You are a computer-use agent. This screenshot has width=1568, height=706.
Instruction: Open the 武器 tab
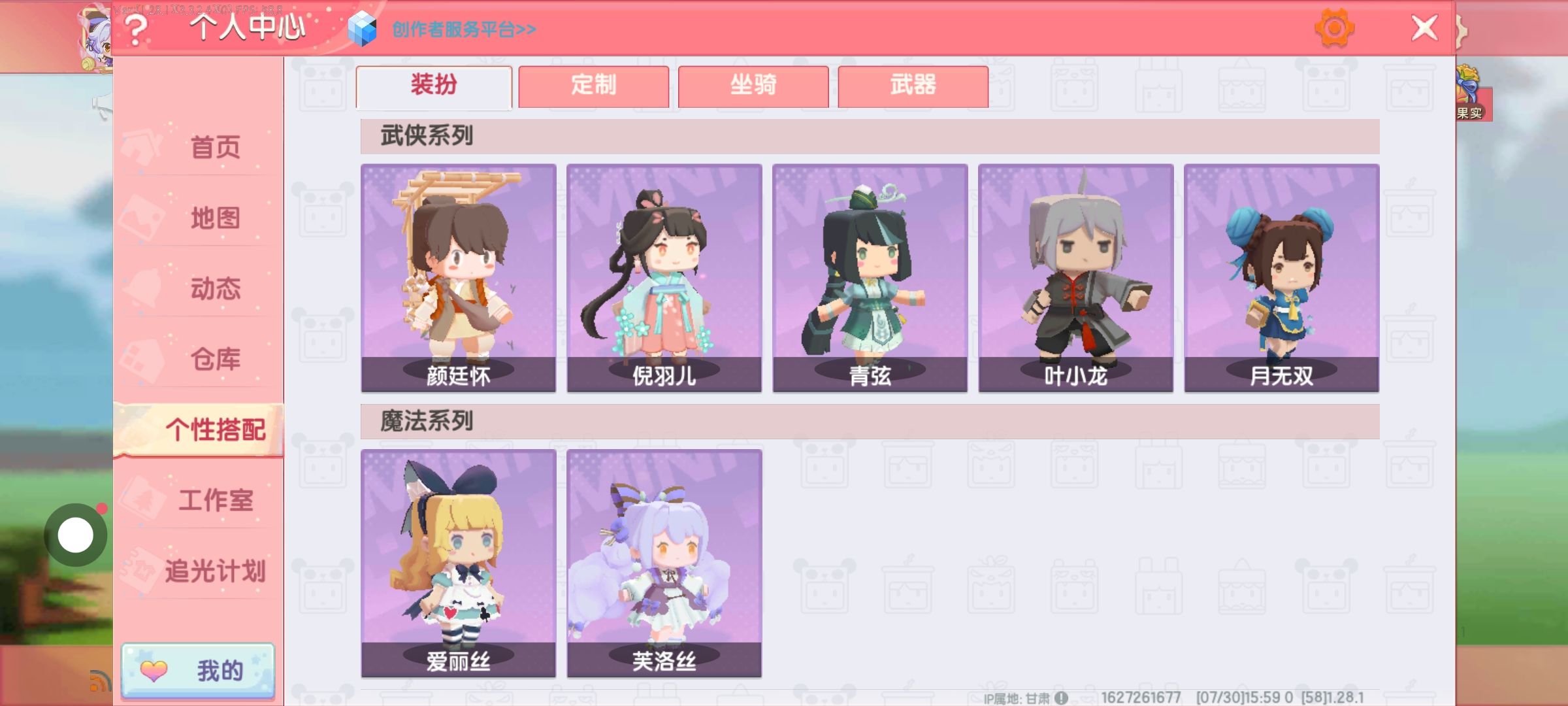[913, 86]
